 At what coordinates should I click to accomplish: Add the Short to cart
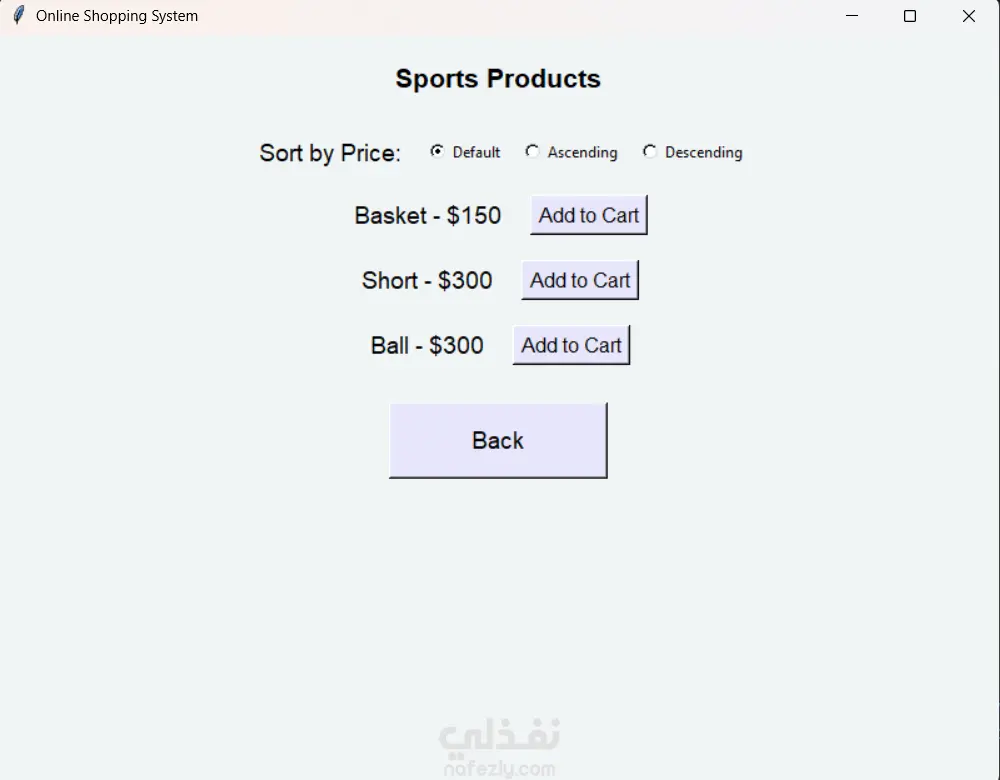[x=579, y=280]
